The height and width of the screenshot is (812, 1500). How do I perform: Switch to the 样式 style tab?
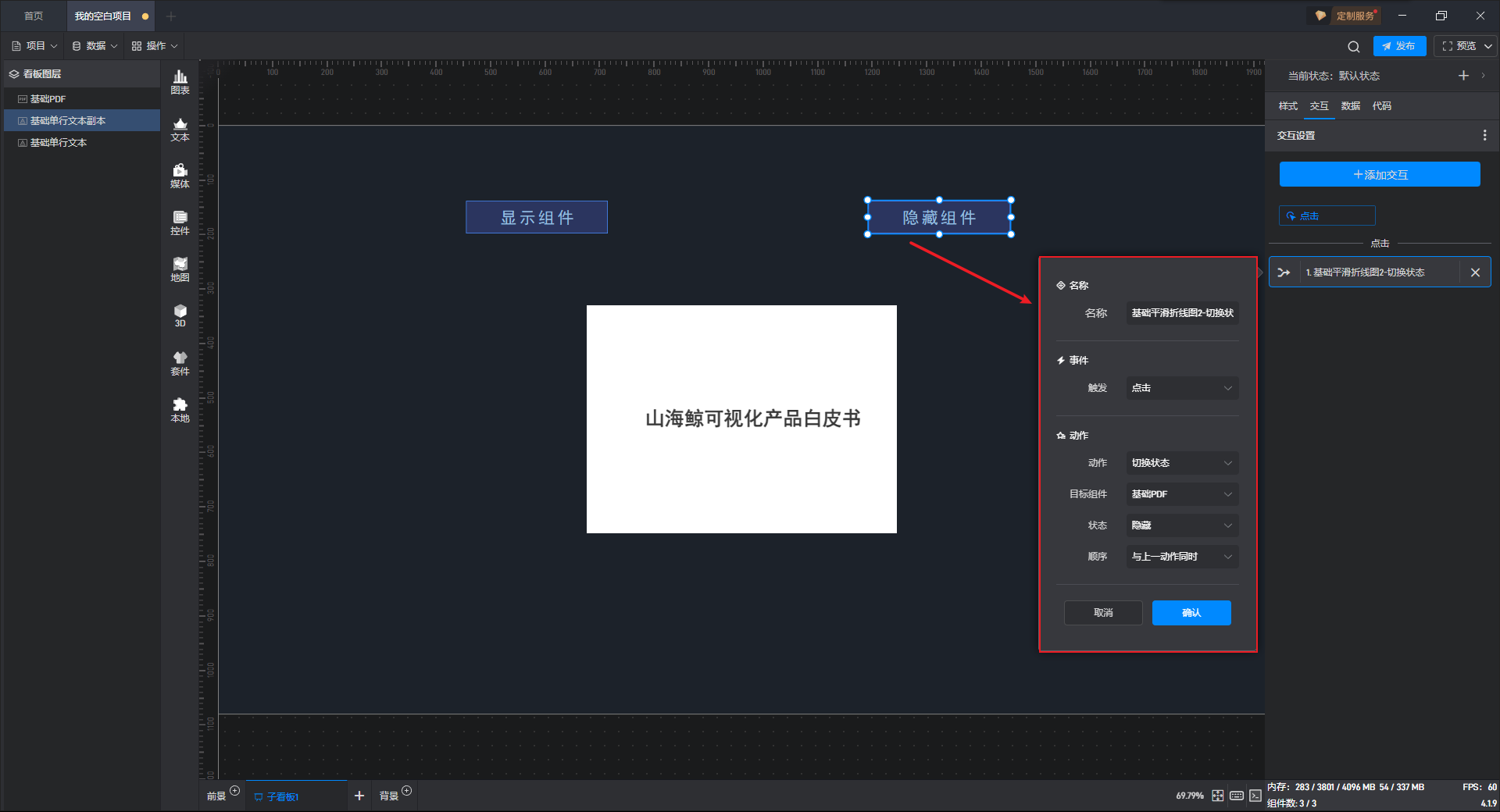(1287, 106)
